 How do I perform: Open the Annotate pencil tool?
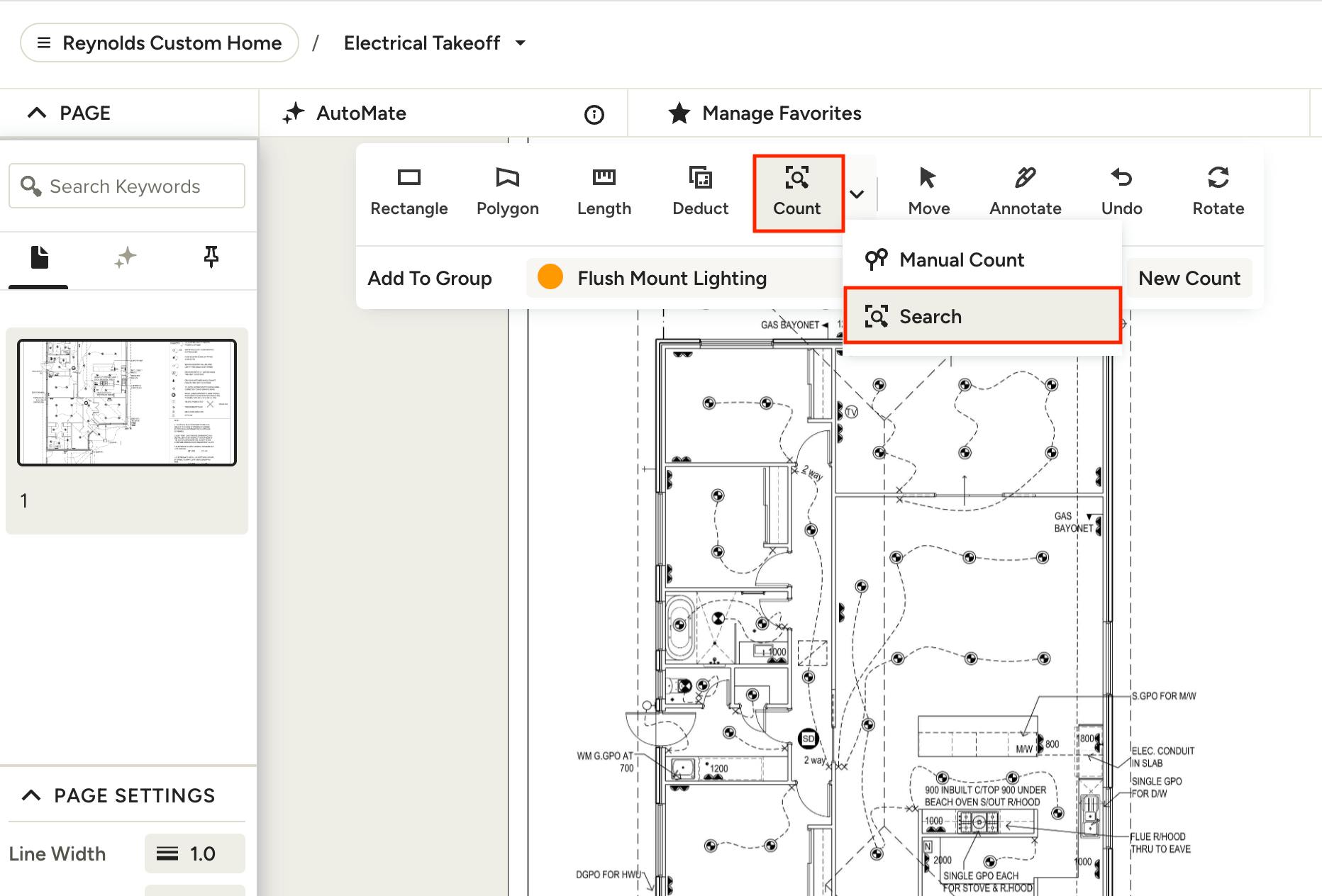coord(1025,191)
